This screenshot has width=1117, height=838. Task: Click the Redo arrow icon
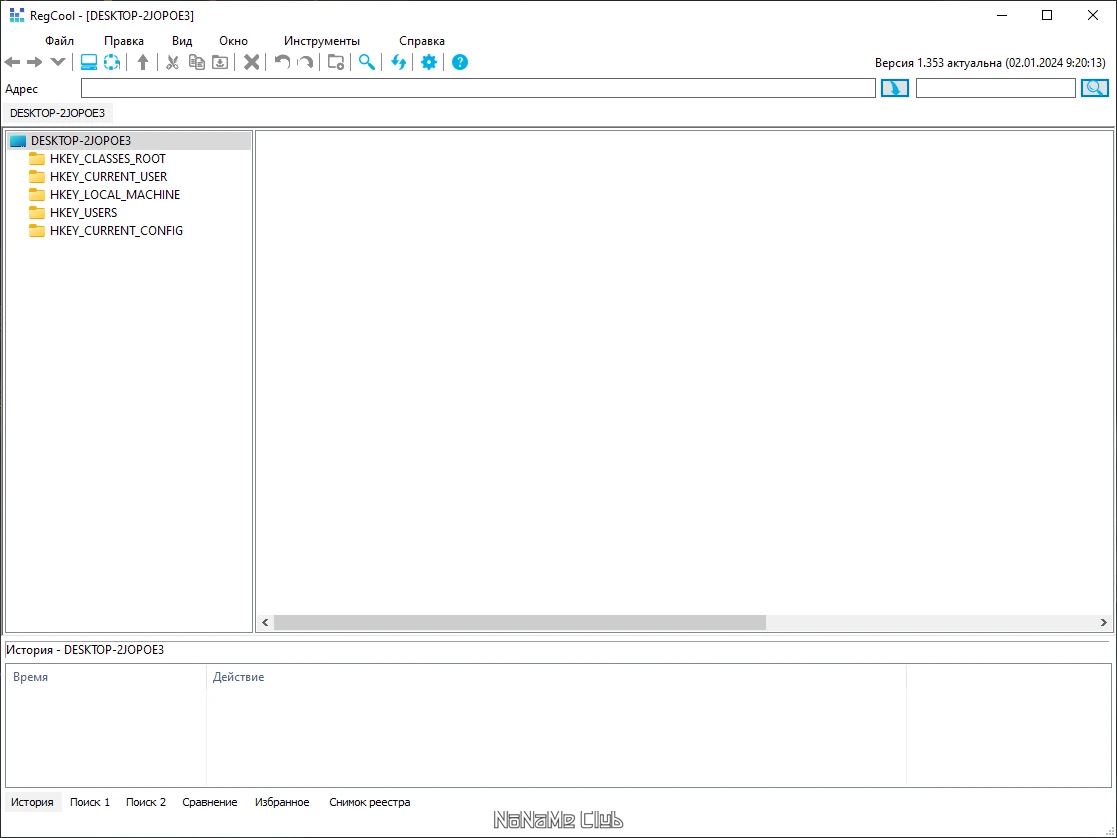tap(306, 63)
